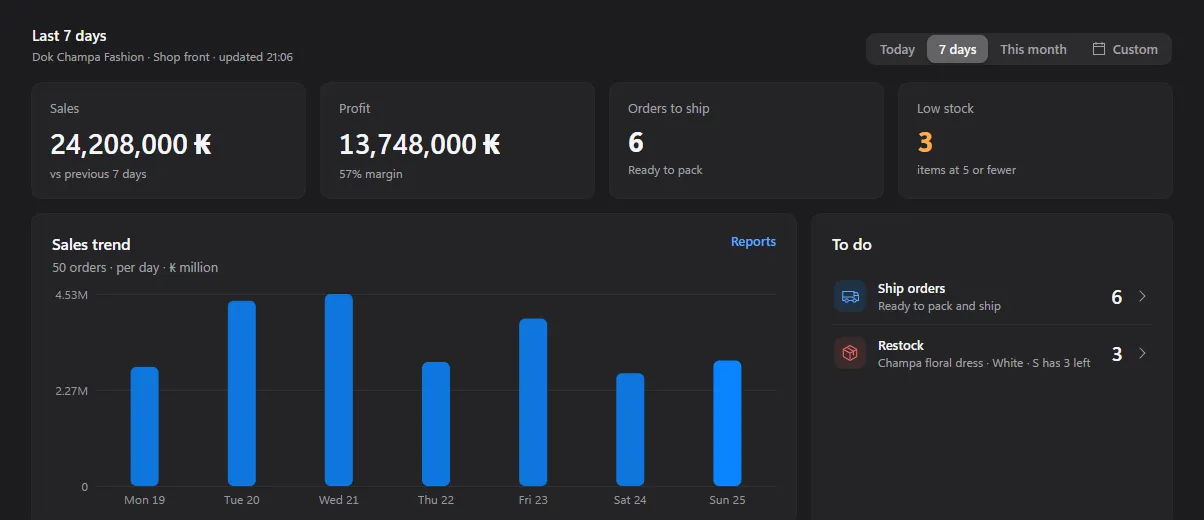Click the Wed 21 axis label
This screenshot has width=1204, height=520.
[339, 500]
